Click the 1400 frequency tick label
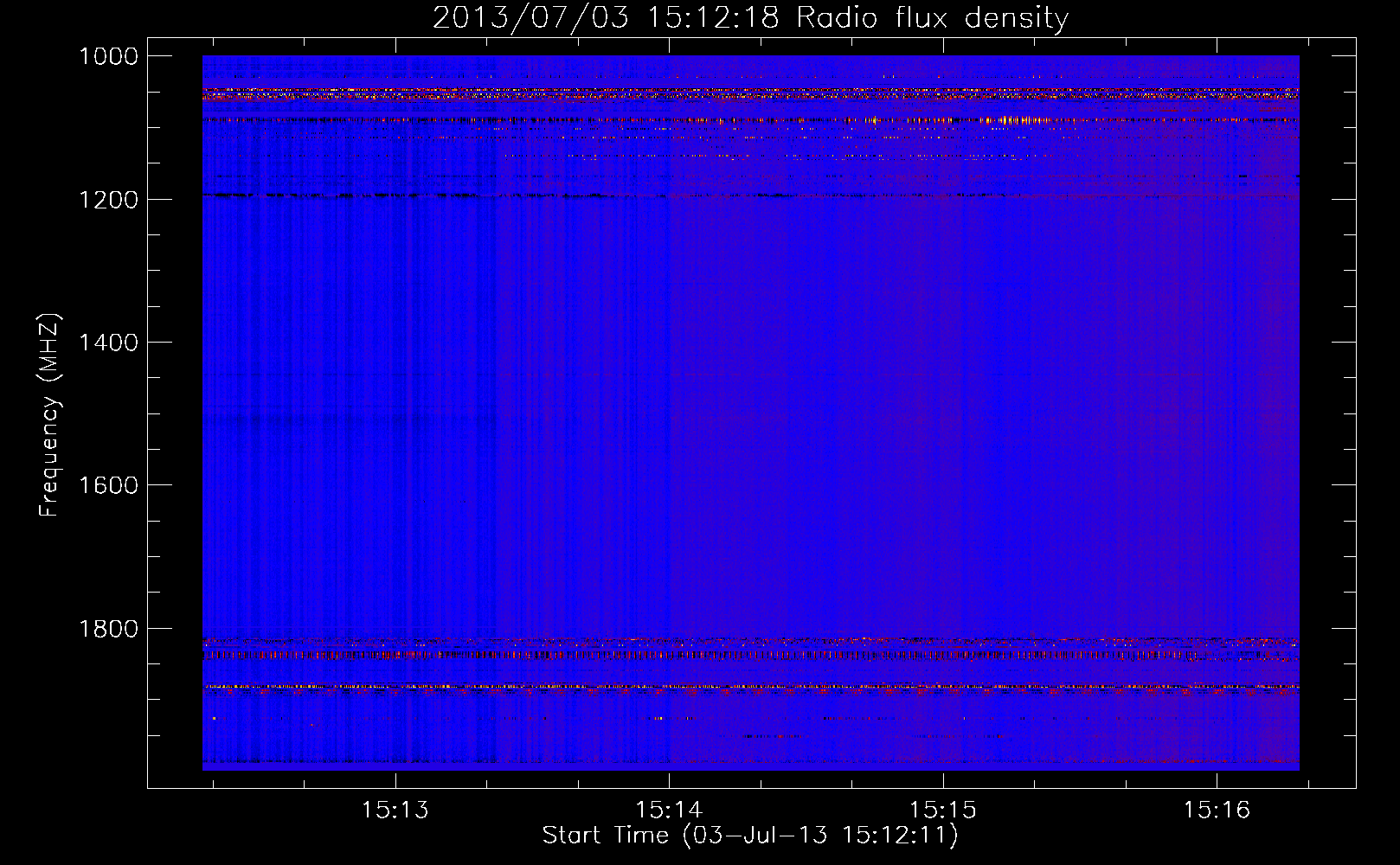Viewport: 1400px width, 865px height. tap(108, 343)
